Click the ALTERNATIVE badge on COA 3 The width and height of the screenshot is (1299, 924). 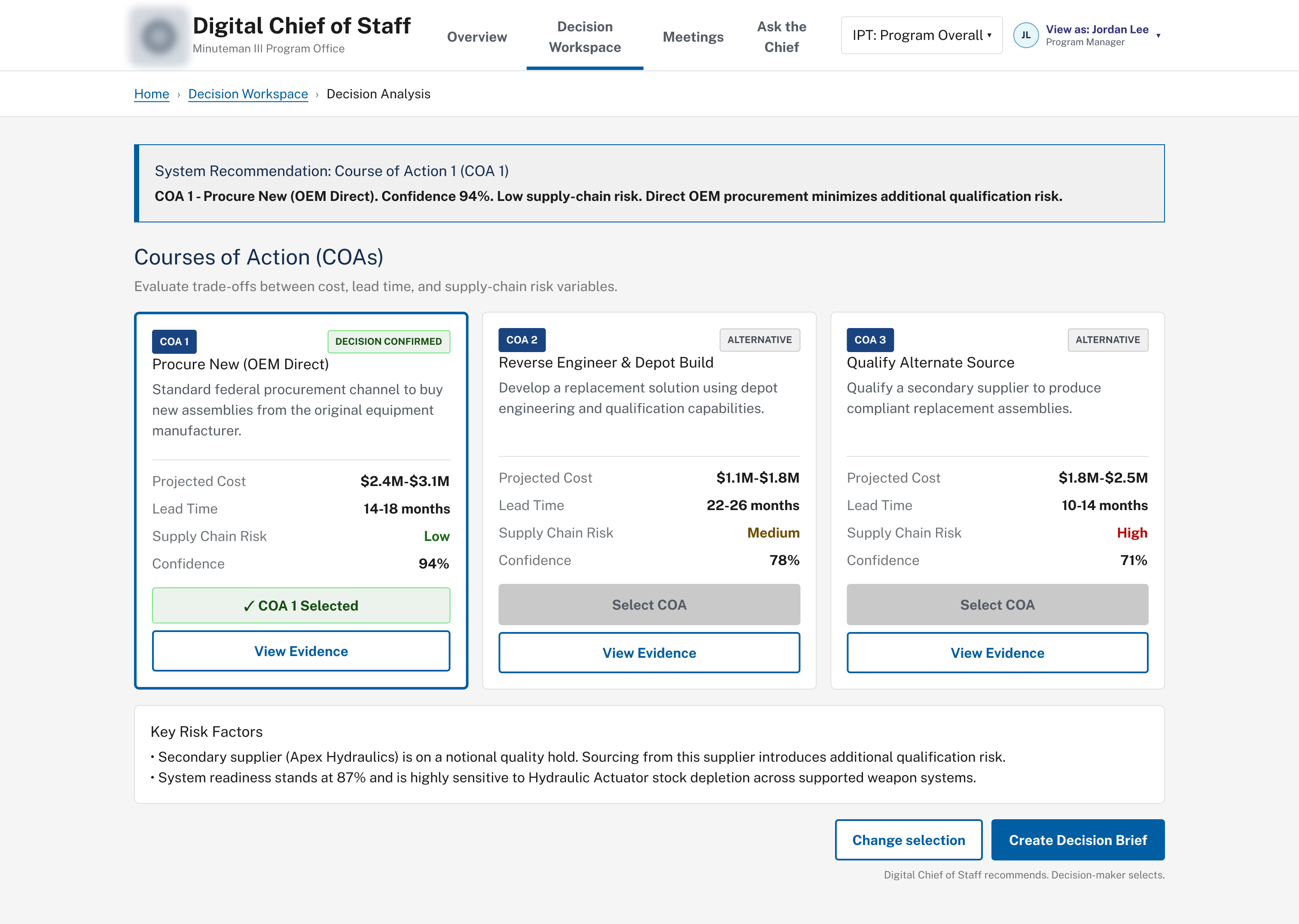(x=1108, y=340)
